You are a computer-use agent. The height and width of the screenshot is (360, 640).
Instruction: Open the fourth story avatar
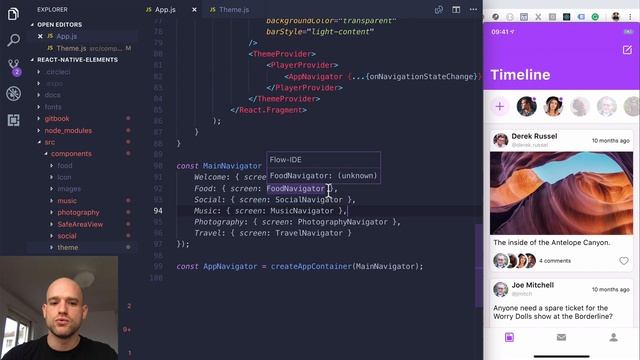pos(607,107)
